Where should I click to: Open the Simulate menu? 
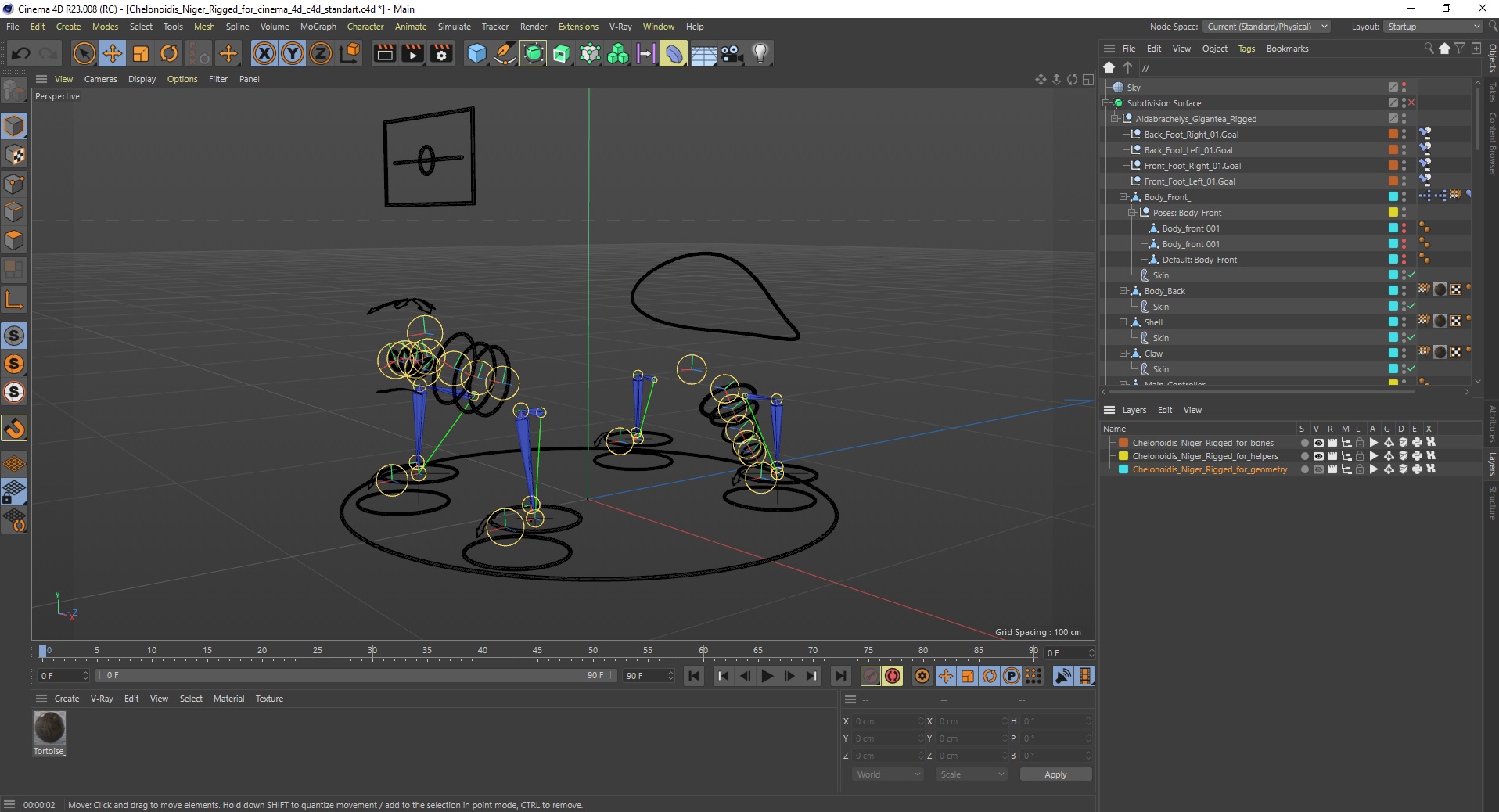454,27
